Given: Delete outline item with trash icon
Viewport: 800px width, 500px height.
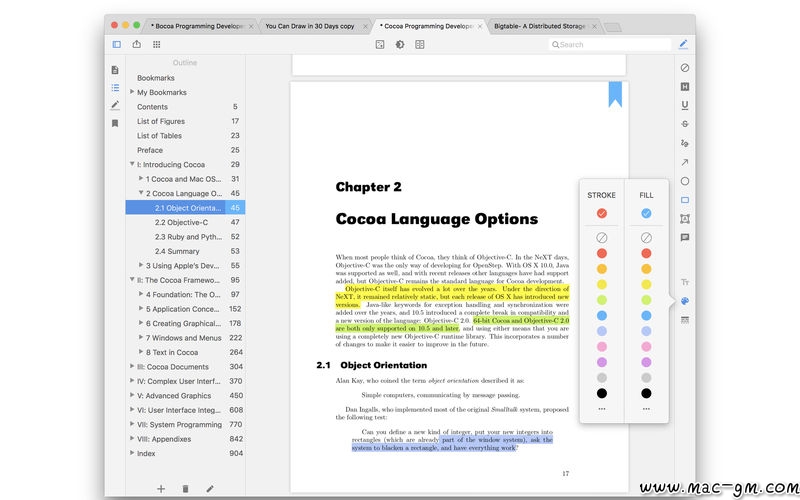Looking at the screenshot, I should pyautogui.click(x=185, y=489).
